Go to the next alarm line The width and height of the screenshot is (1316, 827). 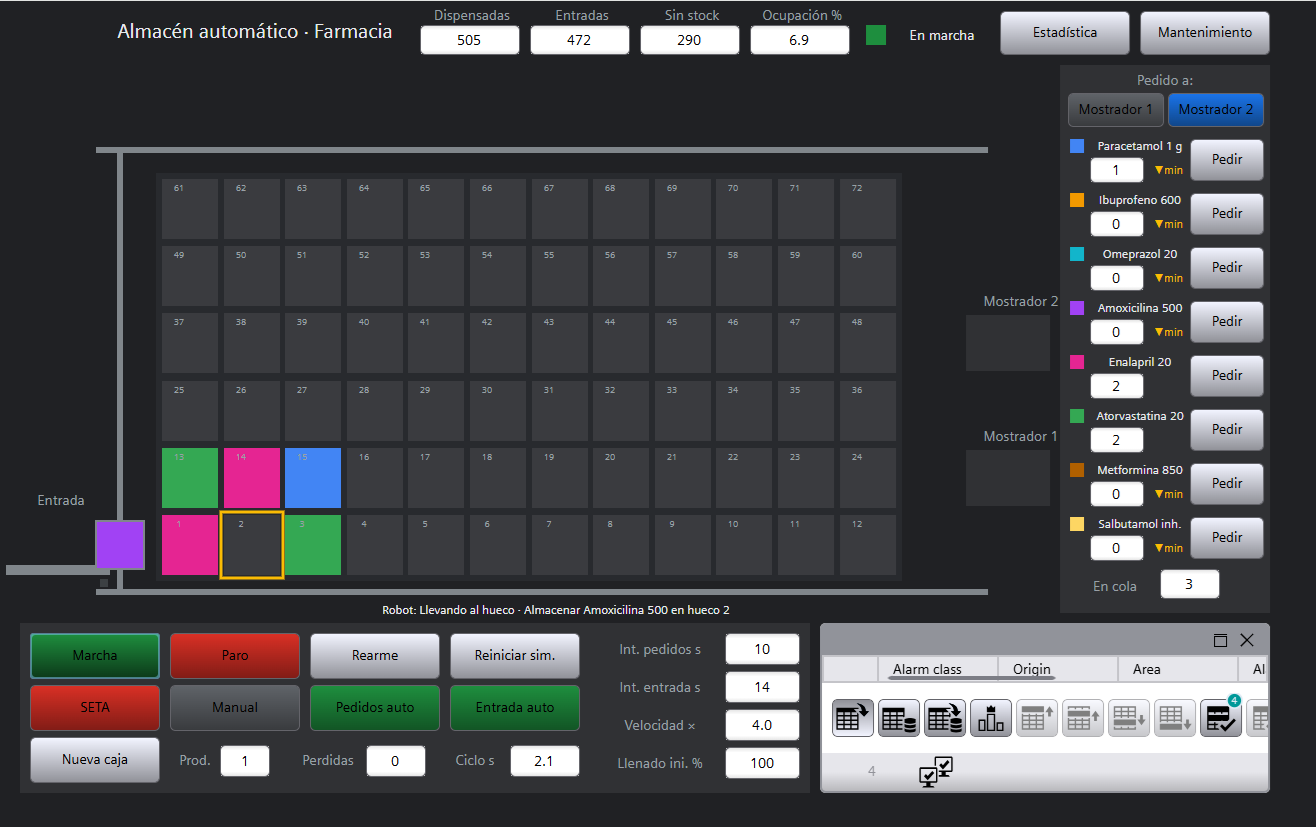[x=1128, y=717]
